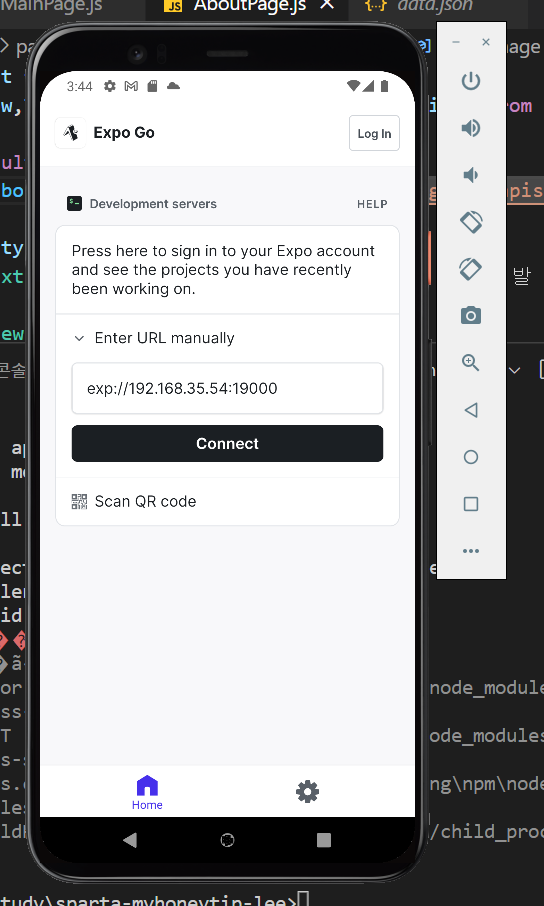Tap the 3:44 clock in status bar
Image resolution: width=544 pixels, height=906 pixels.
(80, 86)
